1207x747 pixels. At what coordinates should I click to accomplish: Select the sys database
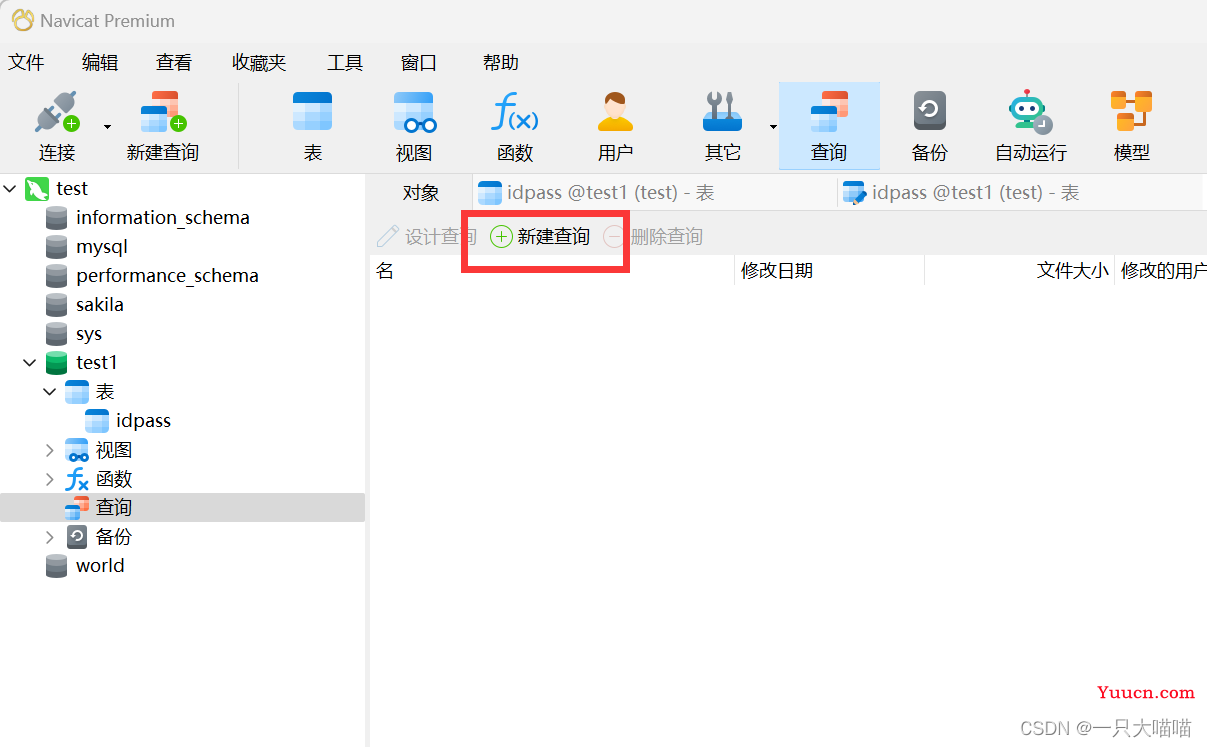[x=89, y=333]
